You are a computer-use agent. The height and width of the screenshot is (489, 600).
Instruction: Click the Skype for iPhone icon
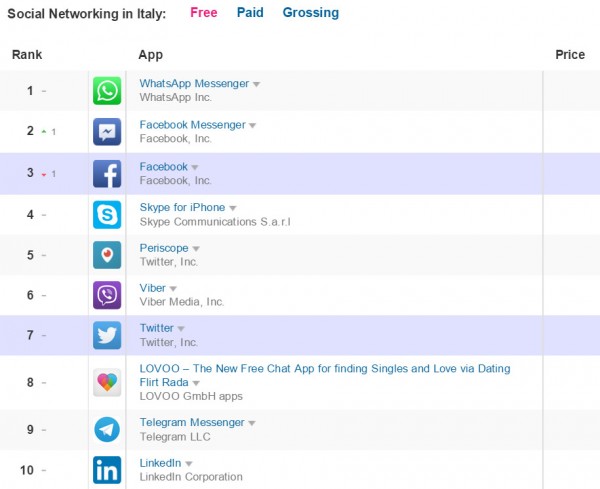tap(107, 215)
